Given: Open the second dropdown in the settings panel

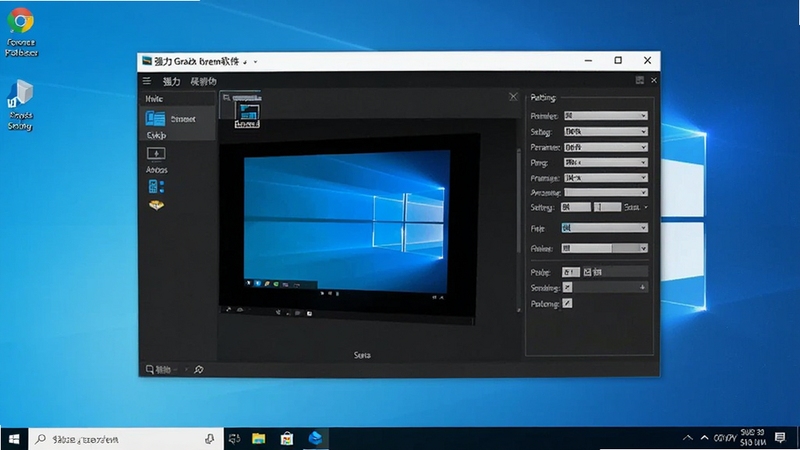Looking at the screenshot, I should tap(606, 132).
